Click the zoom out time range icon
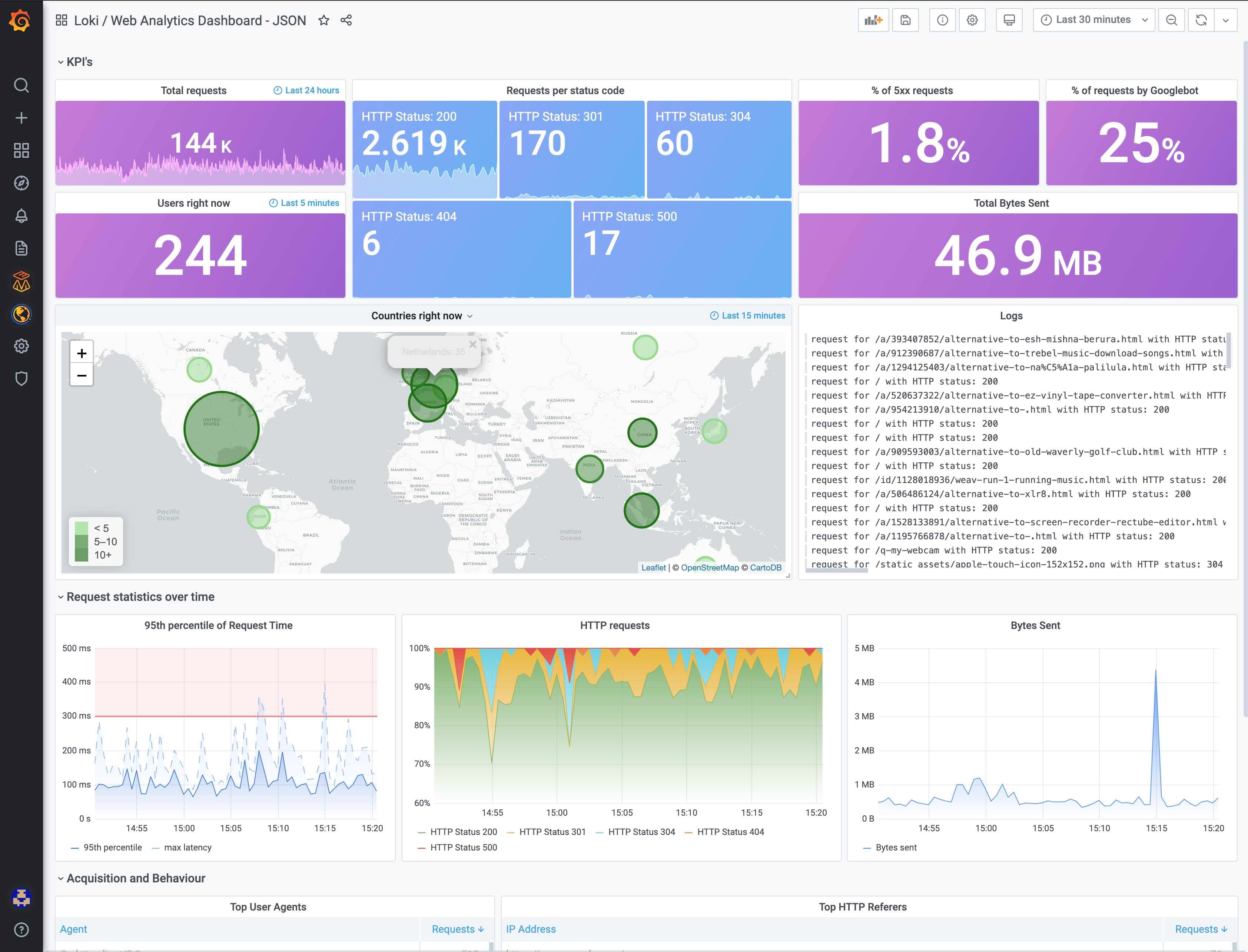The width and height of the screenshot is (1248, 952). pos(1172,20)
